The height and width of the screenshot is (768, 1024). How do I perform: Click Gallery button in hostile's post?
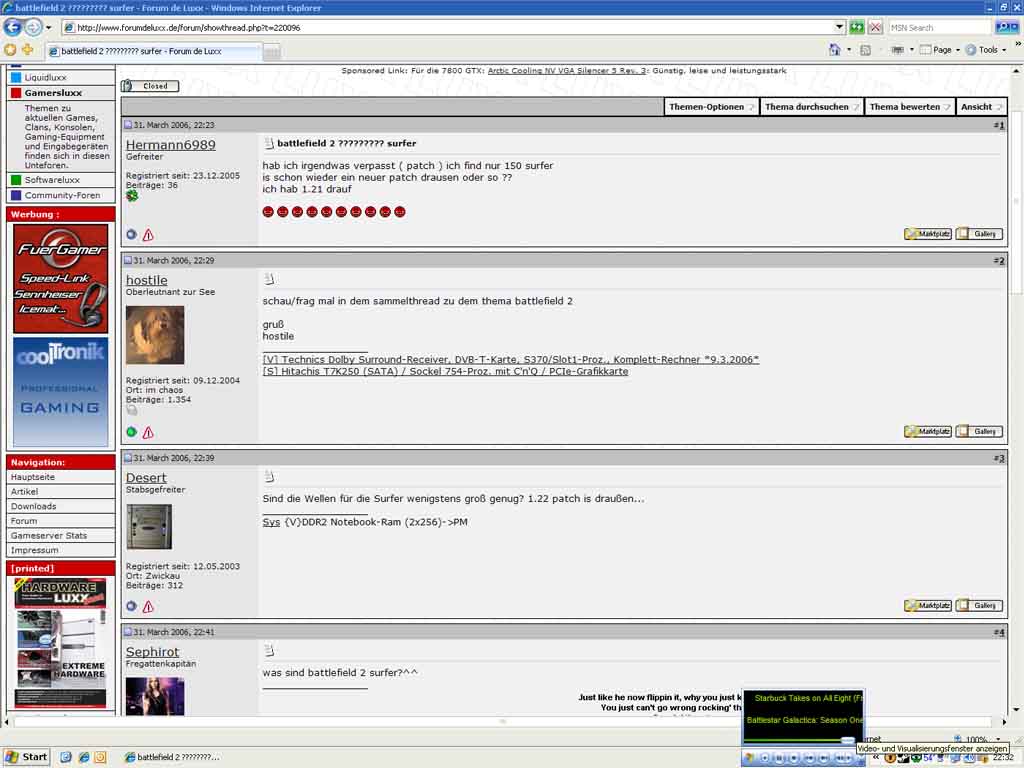979,431
